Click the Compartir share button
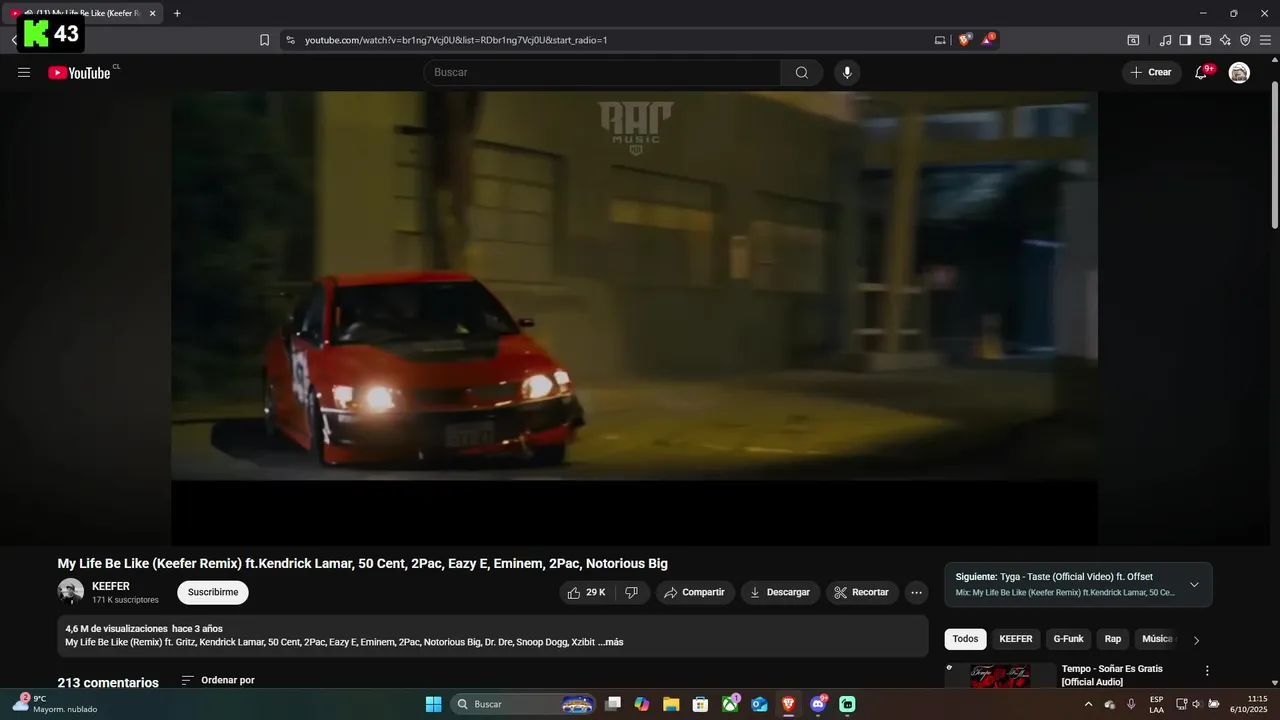This screenshot has height=720, width=1280. (695, 592)
